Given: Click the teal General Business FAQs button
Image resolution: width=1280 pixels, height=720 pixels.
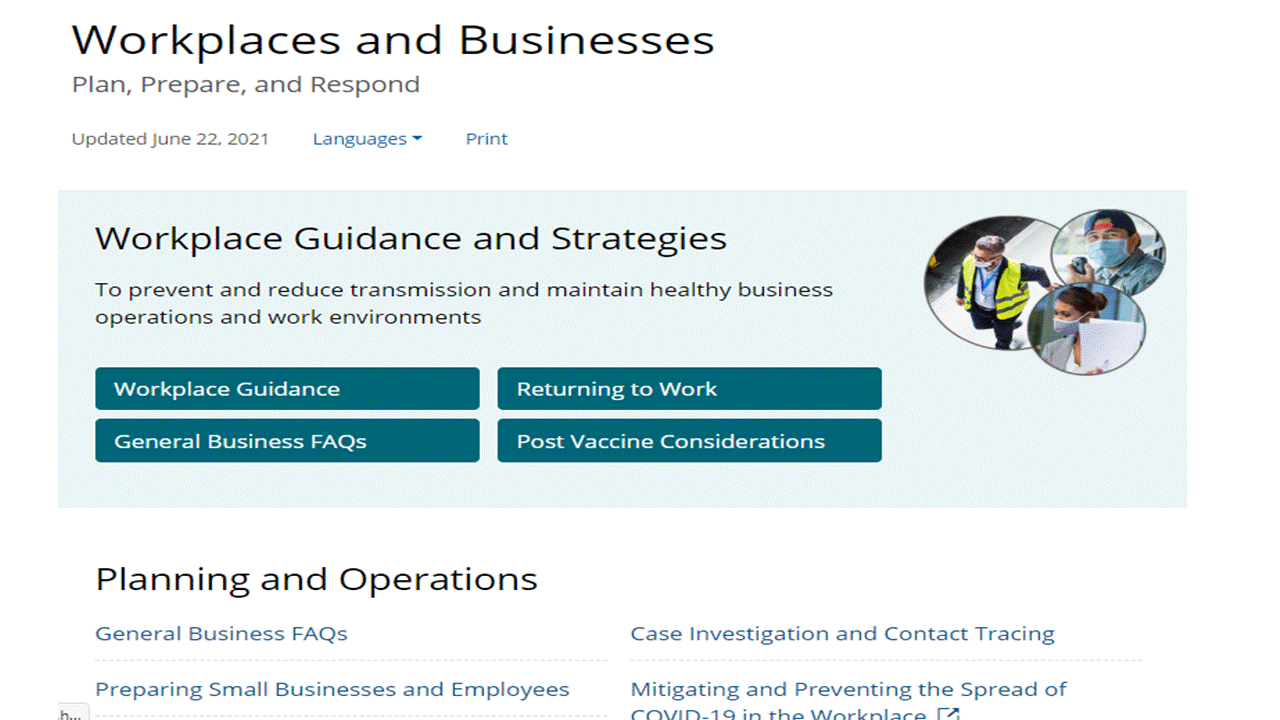Looking at the screenshot, I should [287, 441].
